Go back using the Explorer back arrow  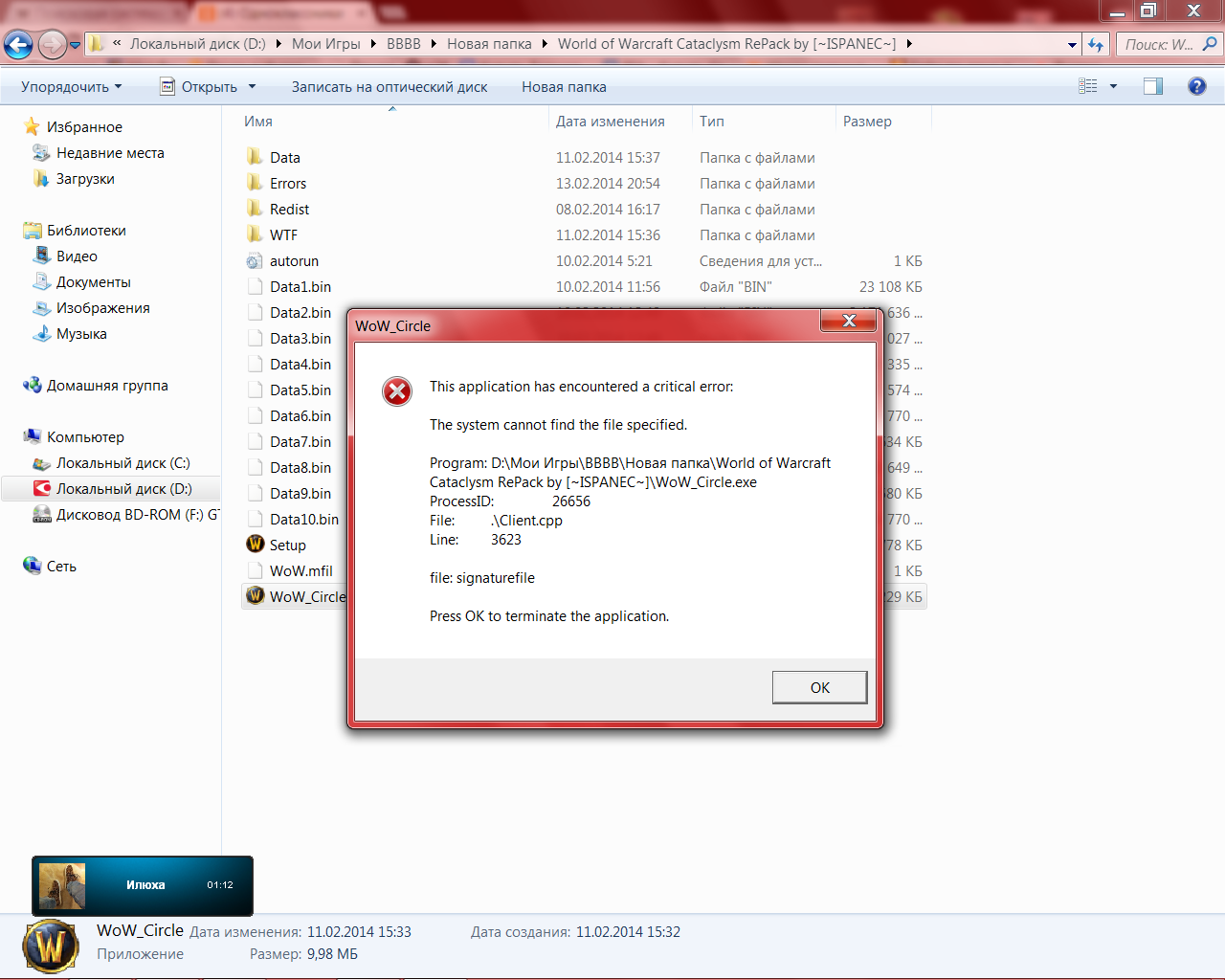tap(18, 44)
